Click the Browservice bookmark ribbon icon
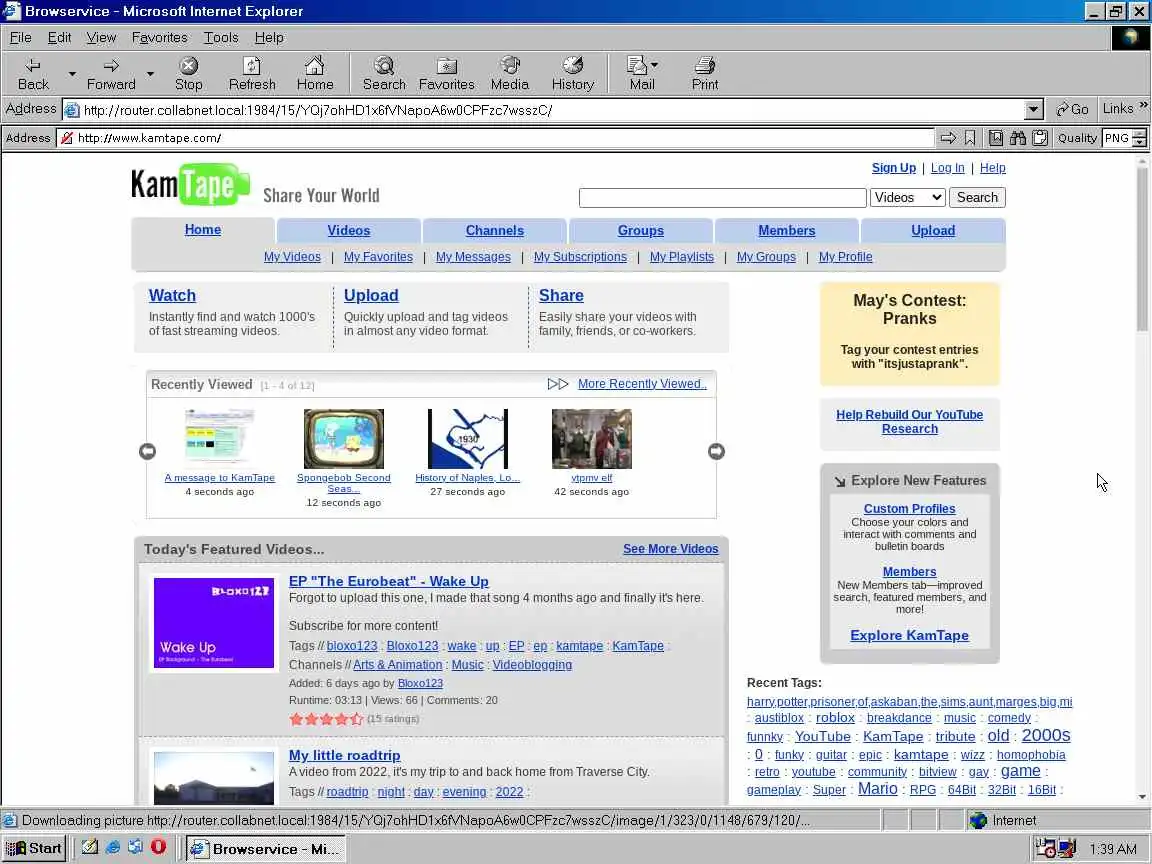The image size is (1152, 864). [x=970, y=137]
